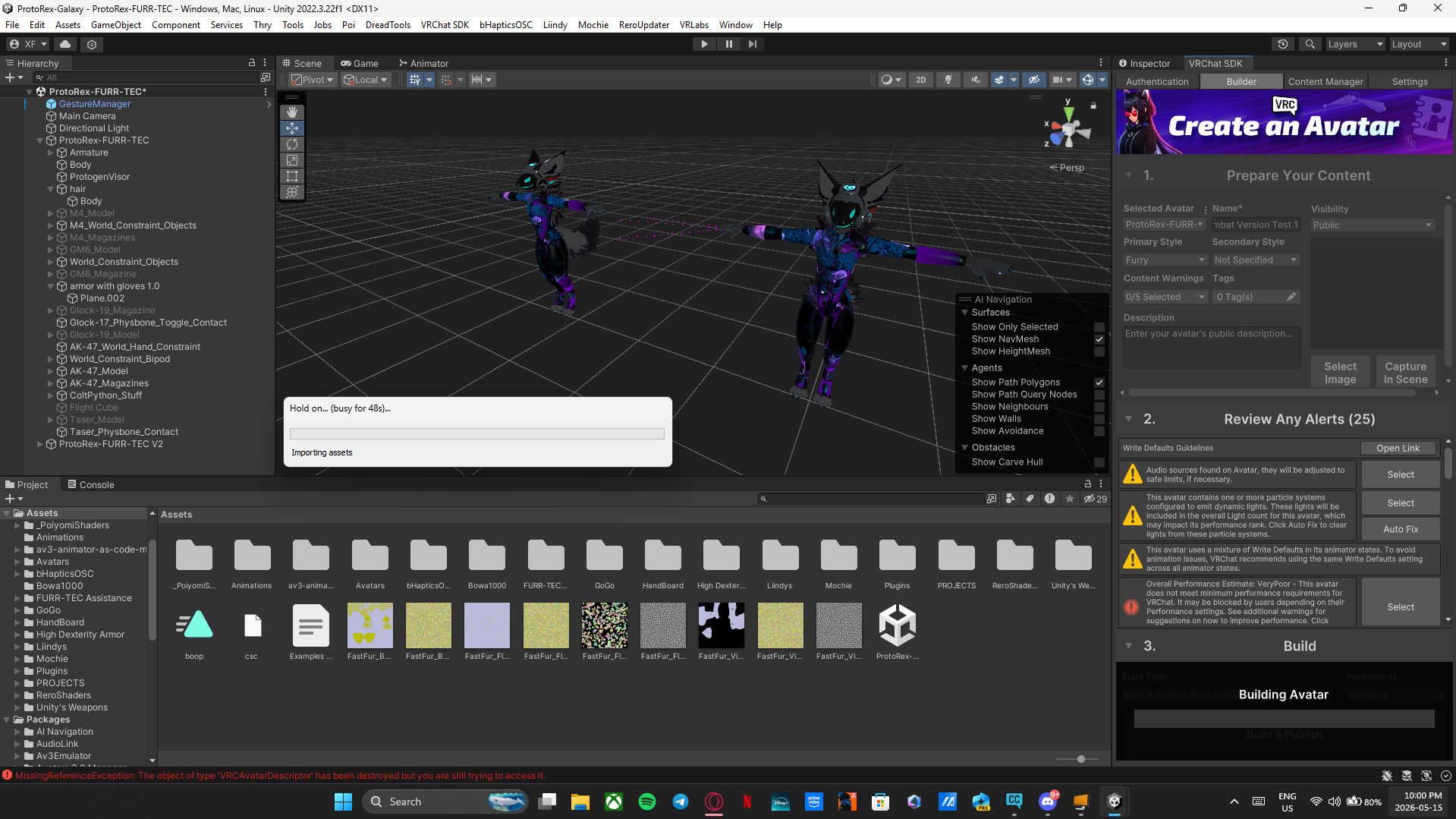The image size is (1456, 819).
Task: Open Secondary Style Not Specified dropdown
Action: 1256,260
